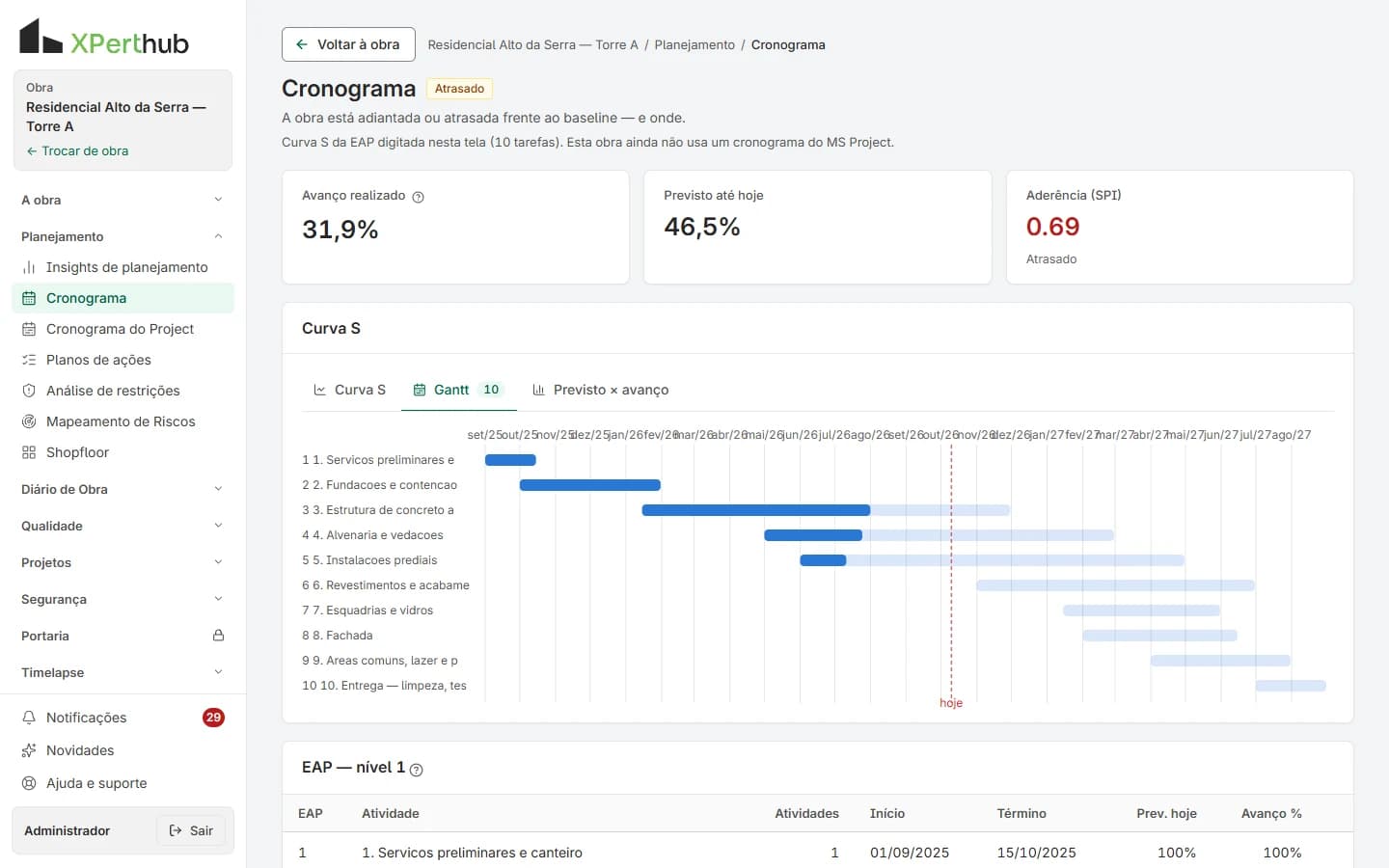This screenshot has height=868, width=1389.
Task: Click the Análise de restrições shield icon
Action: click(x=29, y=391)
